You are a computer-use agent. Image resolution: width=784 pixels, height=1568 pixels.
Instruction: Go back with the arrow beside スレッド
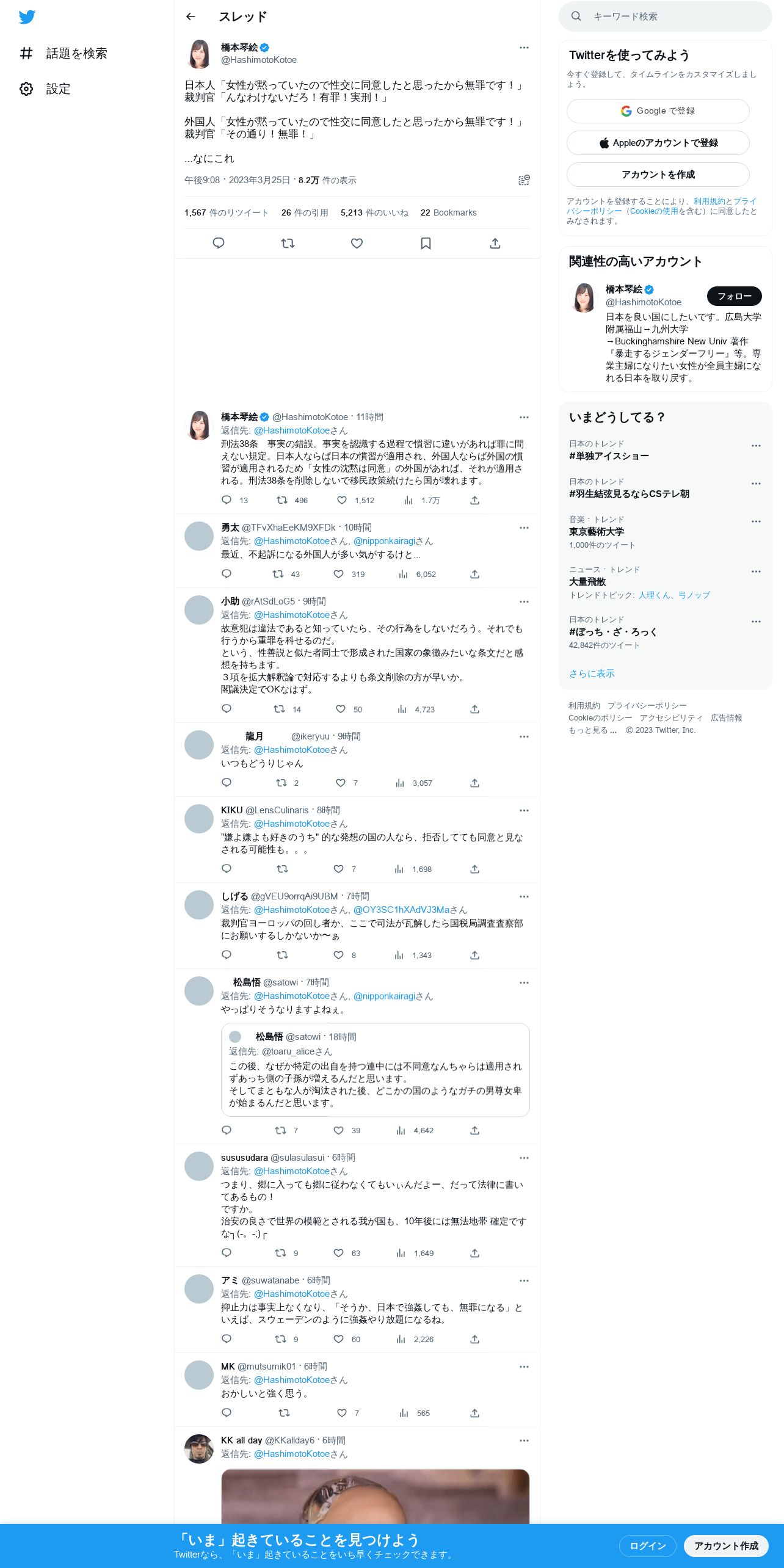(x=191, y=16)
